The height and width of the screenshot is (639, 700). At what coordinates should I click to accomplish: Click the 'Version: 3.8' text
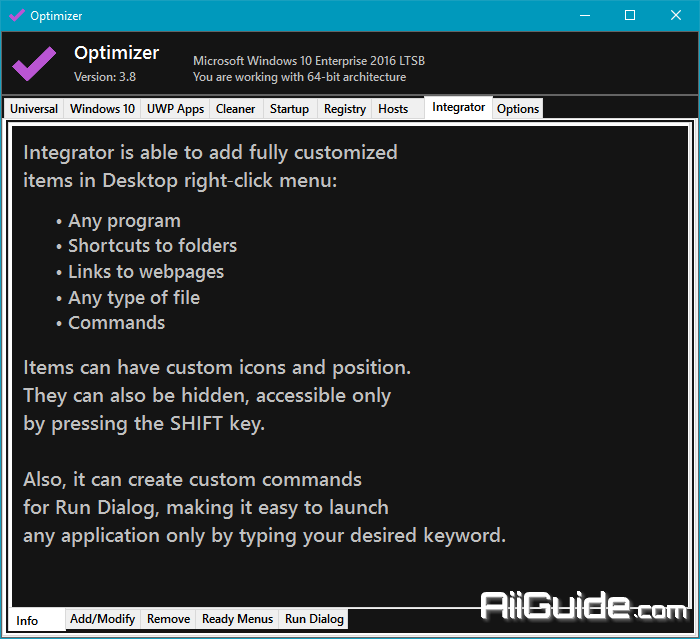(x=105, y=77)
